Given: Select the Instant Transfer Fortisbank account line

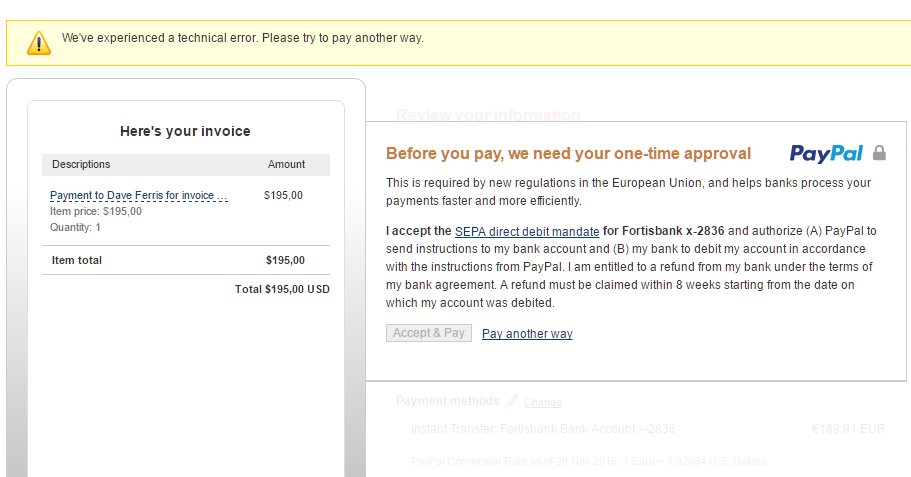Looking at the screenshot, I should [x=543, y=429].
